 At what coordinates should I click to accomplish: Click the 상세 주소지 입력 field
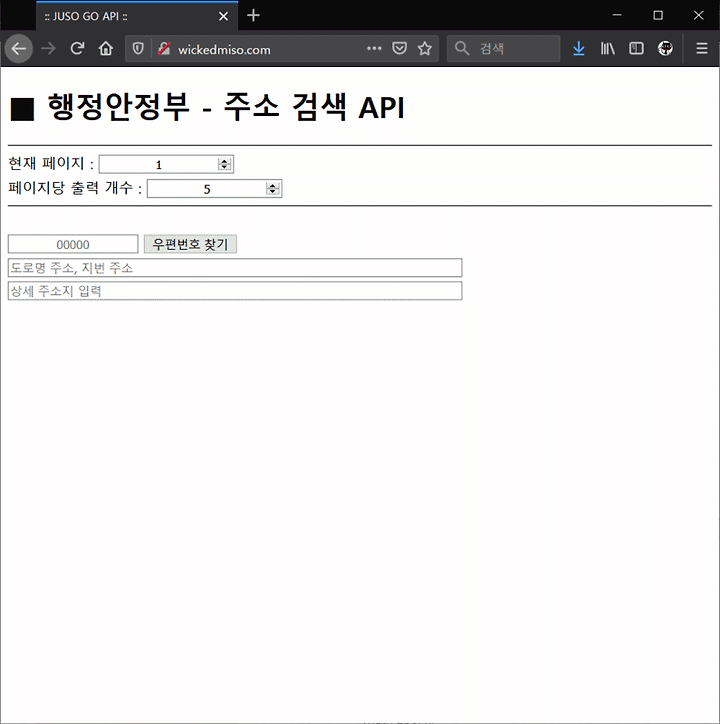click(x=235, y=291)
